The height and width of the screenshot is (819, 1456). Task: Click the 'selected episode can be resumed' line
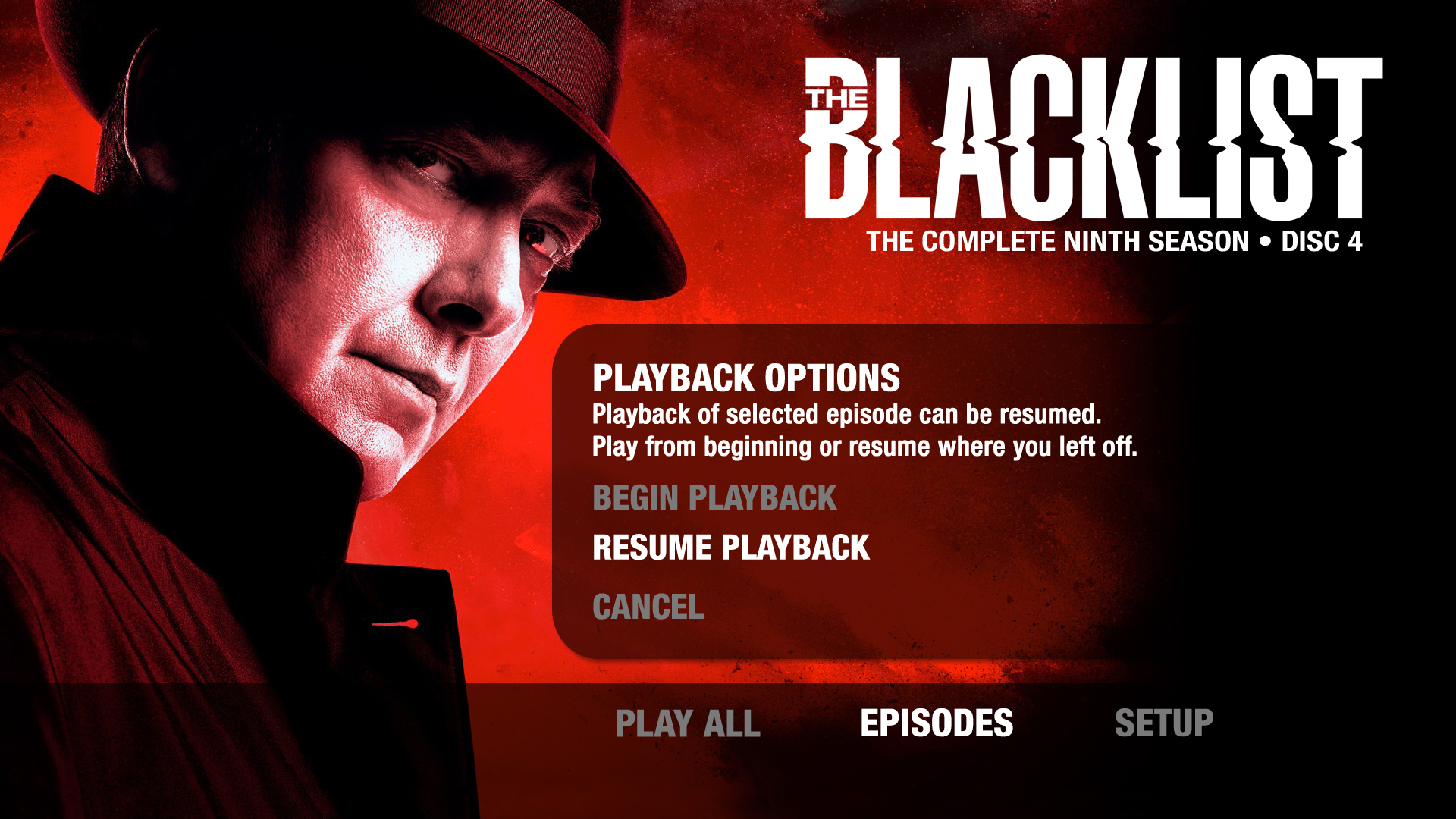846,415
